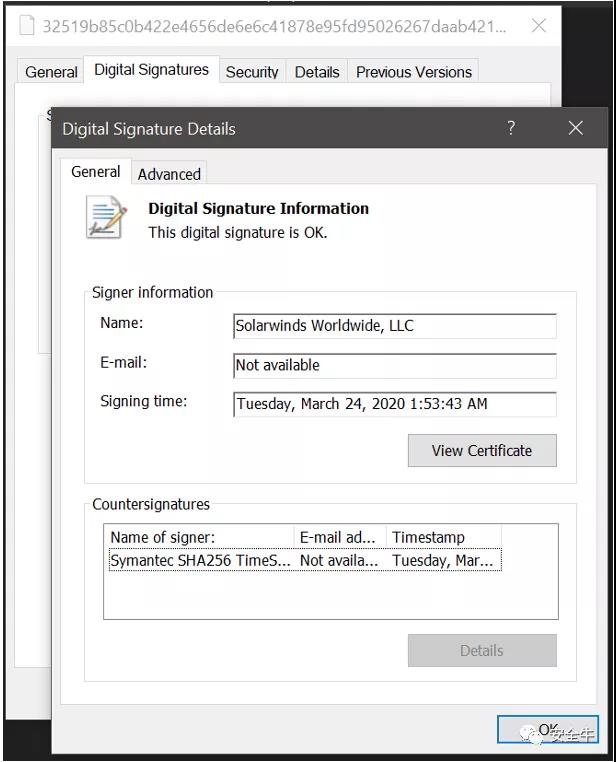Screen dimensions: 616x762
Task: Click the OK button
Action: point(547,730)
